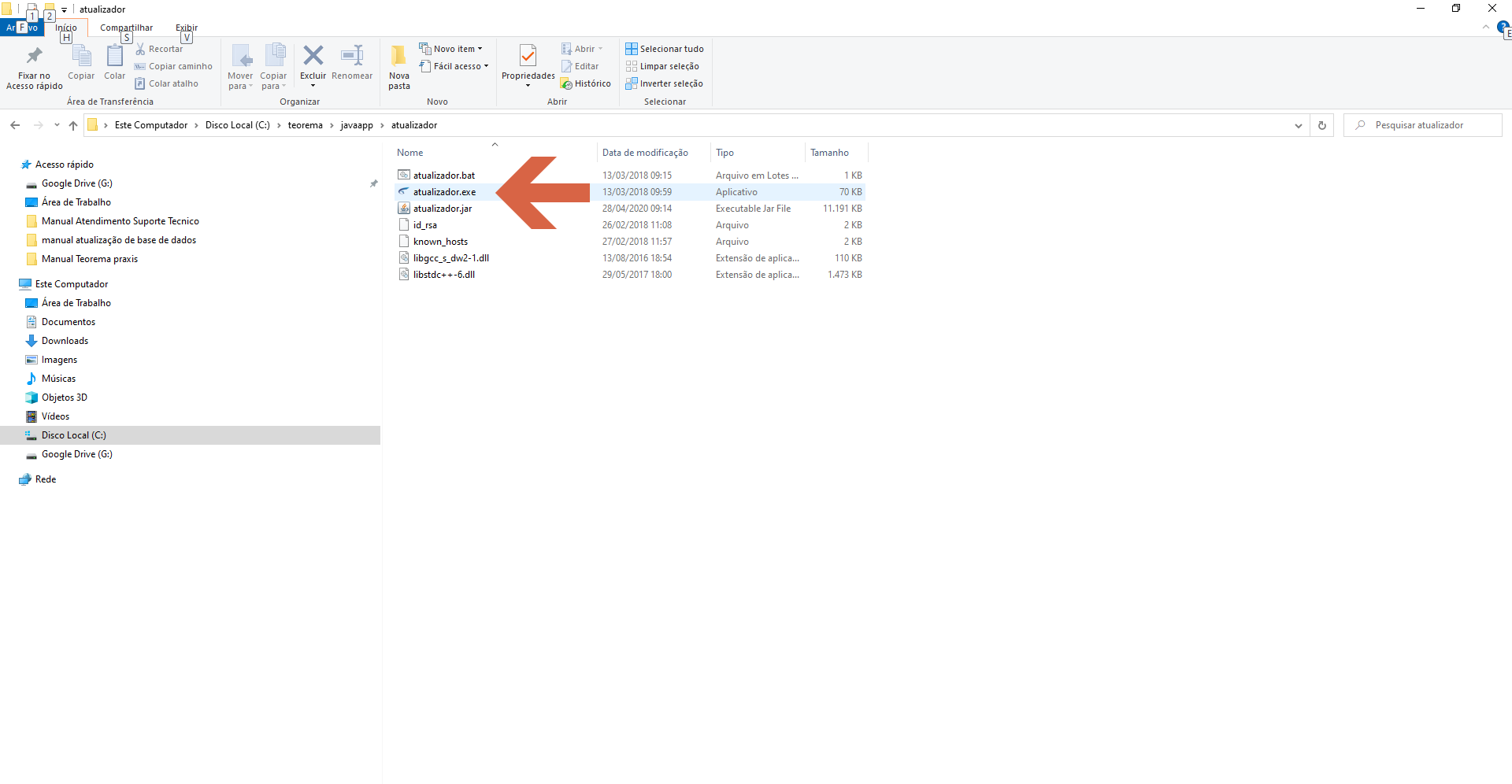Screen dimensions: 1512x784
Task: Open Músicas in navigation pane
Action: click(59, 379)
